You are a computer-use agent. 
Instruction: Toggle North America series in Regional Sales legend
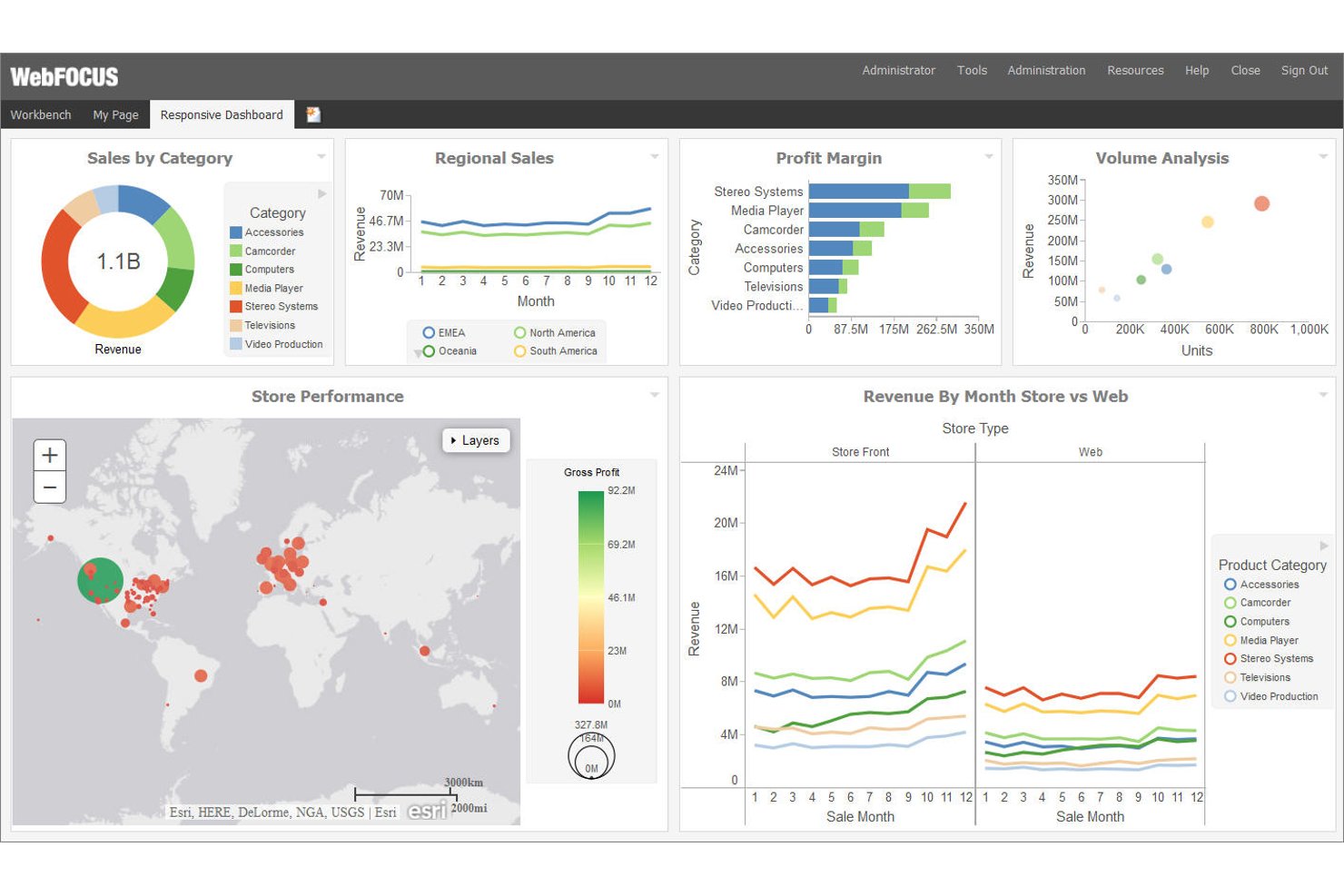pyautogui.click(x=555, y=333)
